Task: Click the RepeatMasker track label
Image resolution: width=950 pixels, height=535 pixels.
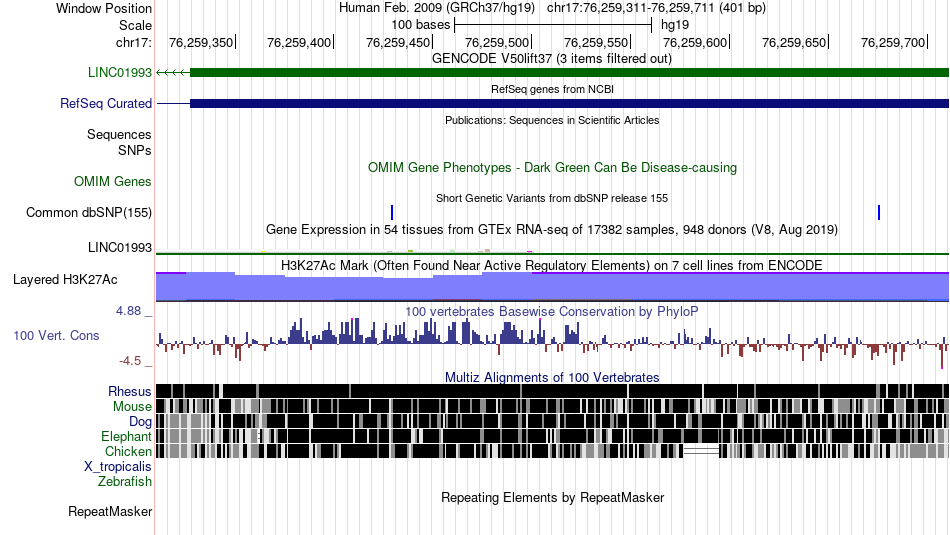Action: [110, 511]
